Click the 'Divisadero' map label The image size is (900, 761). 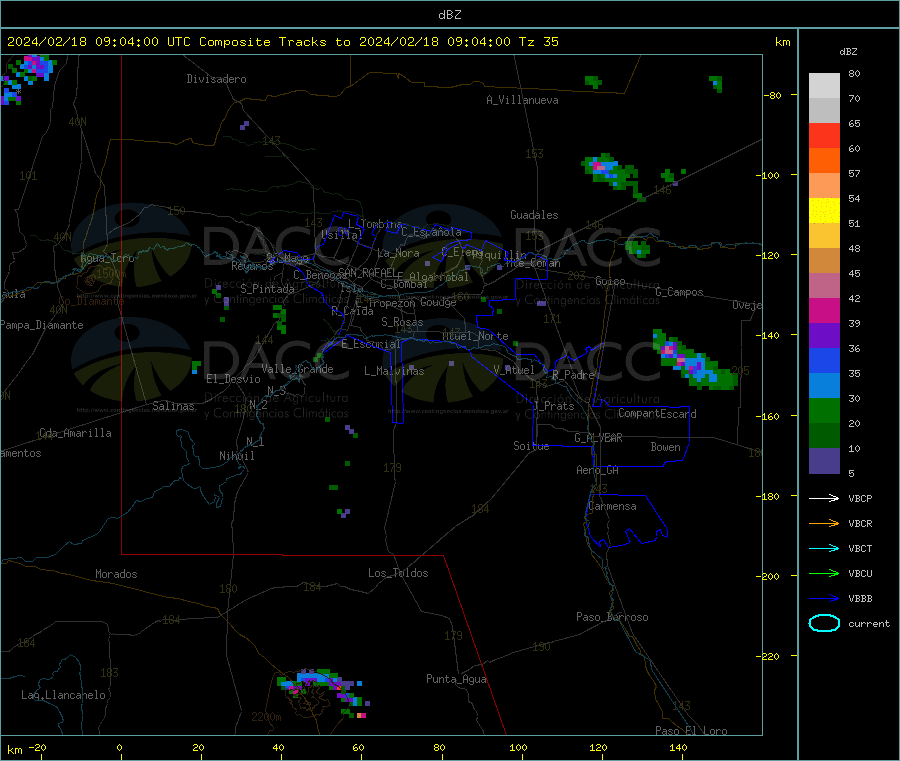(x=216, y=79)
